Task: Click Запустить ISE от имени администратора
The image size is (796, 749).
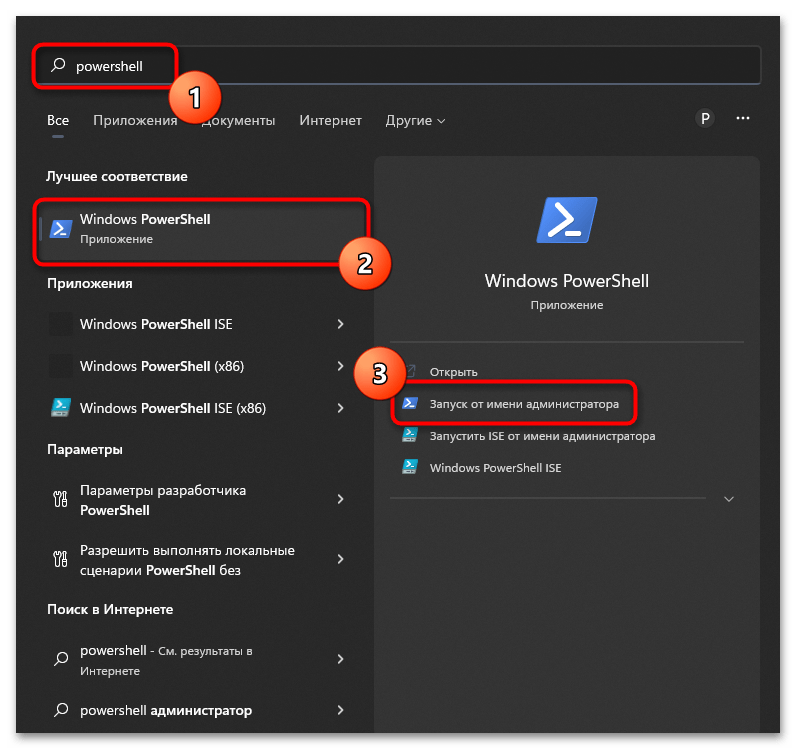Action: click(x=542, y=436)
